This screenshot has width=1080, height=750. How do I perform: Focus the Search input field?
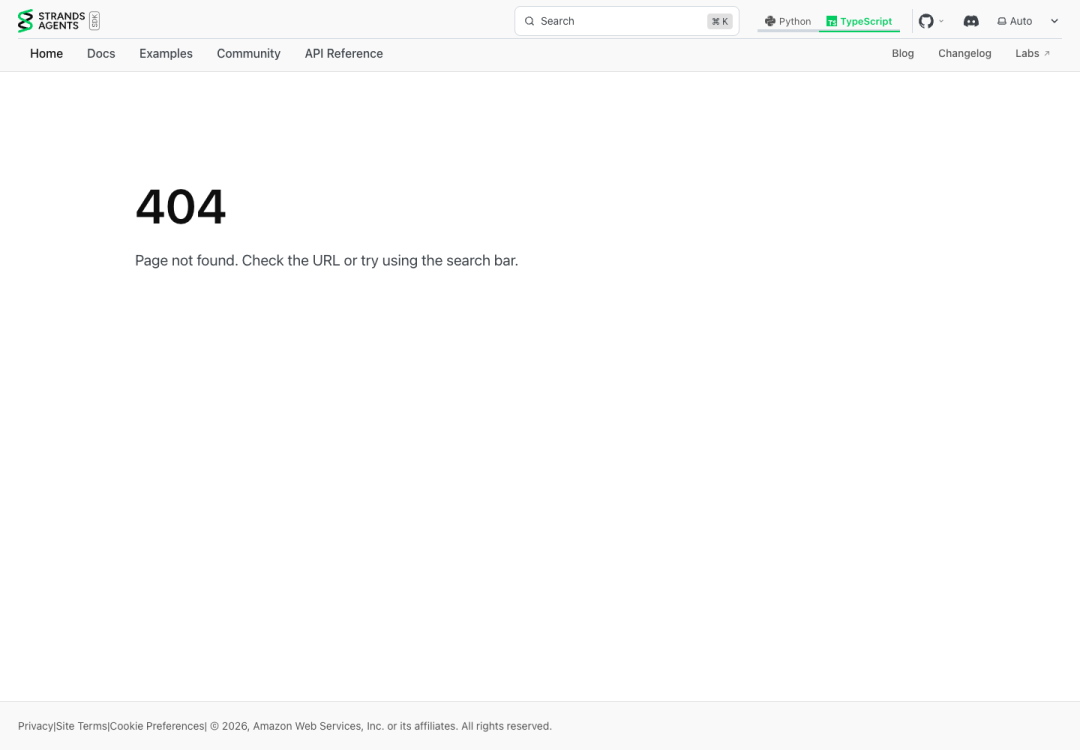tap(626, 21)
